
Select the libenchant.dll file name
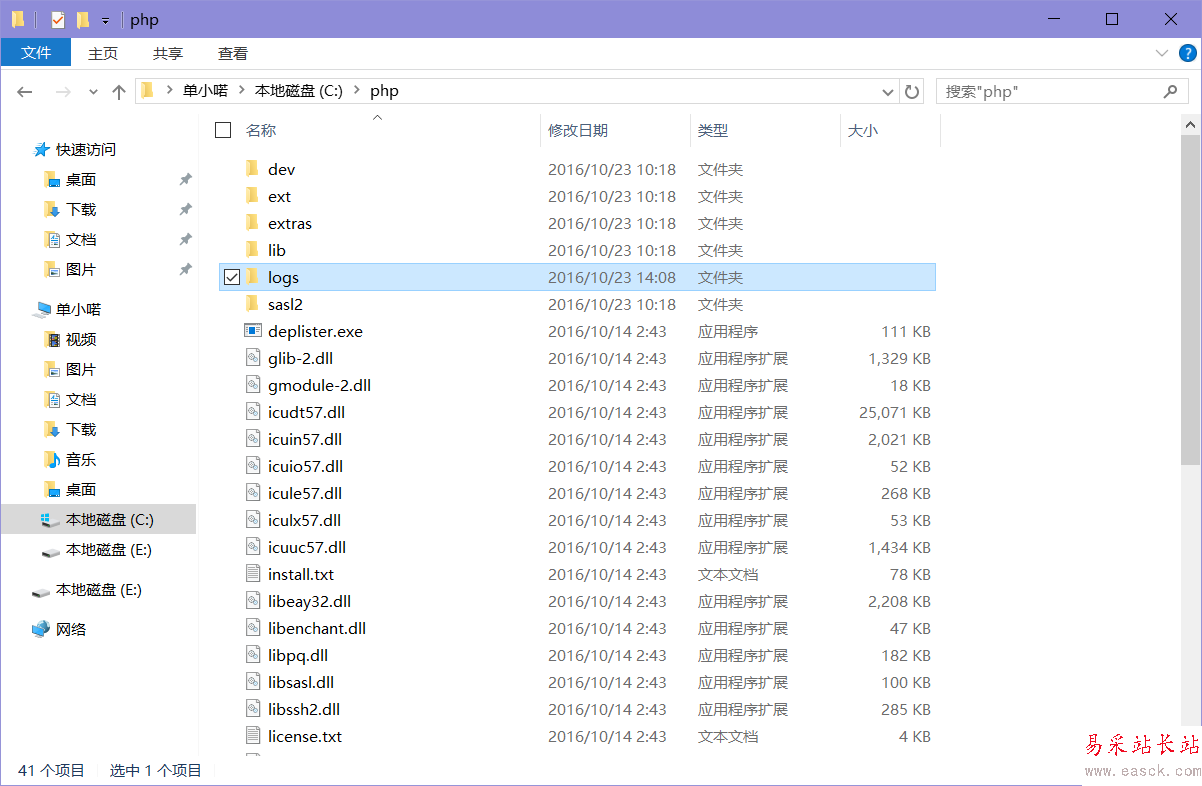[x=317, y=628]
